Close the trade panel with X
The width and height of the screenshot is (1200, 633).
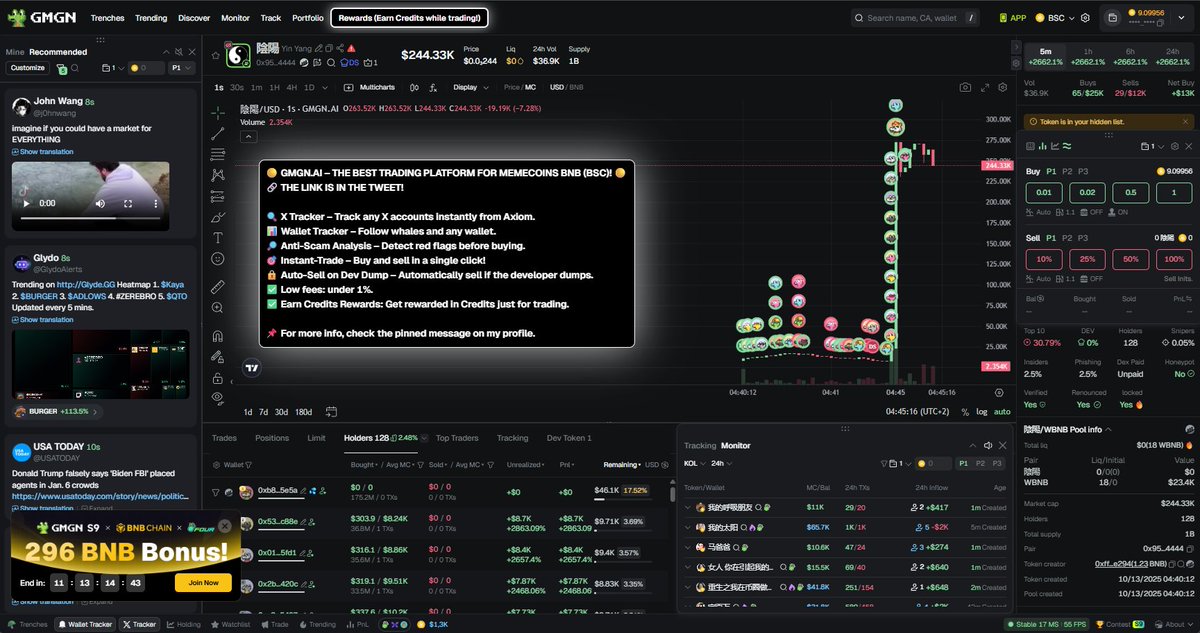[x=1191, y=147]
